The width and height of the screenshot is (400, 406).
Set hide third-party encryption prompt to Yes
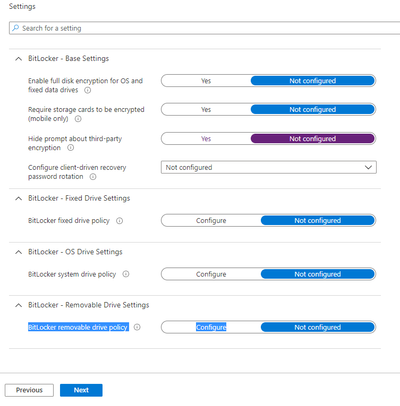tap(206, 139)
